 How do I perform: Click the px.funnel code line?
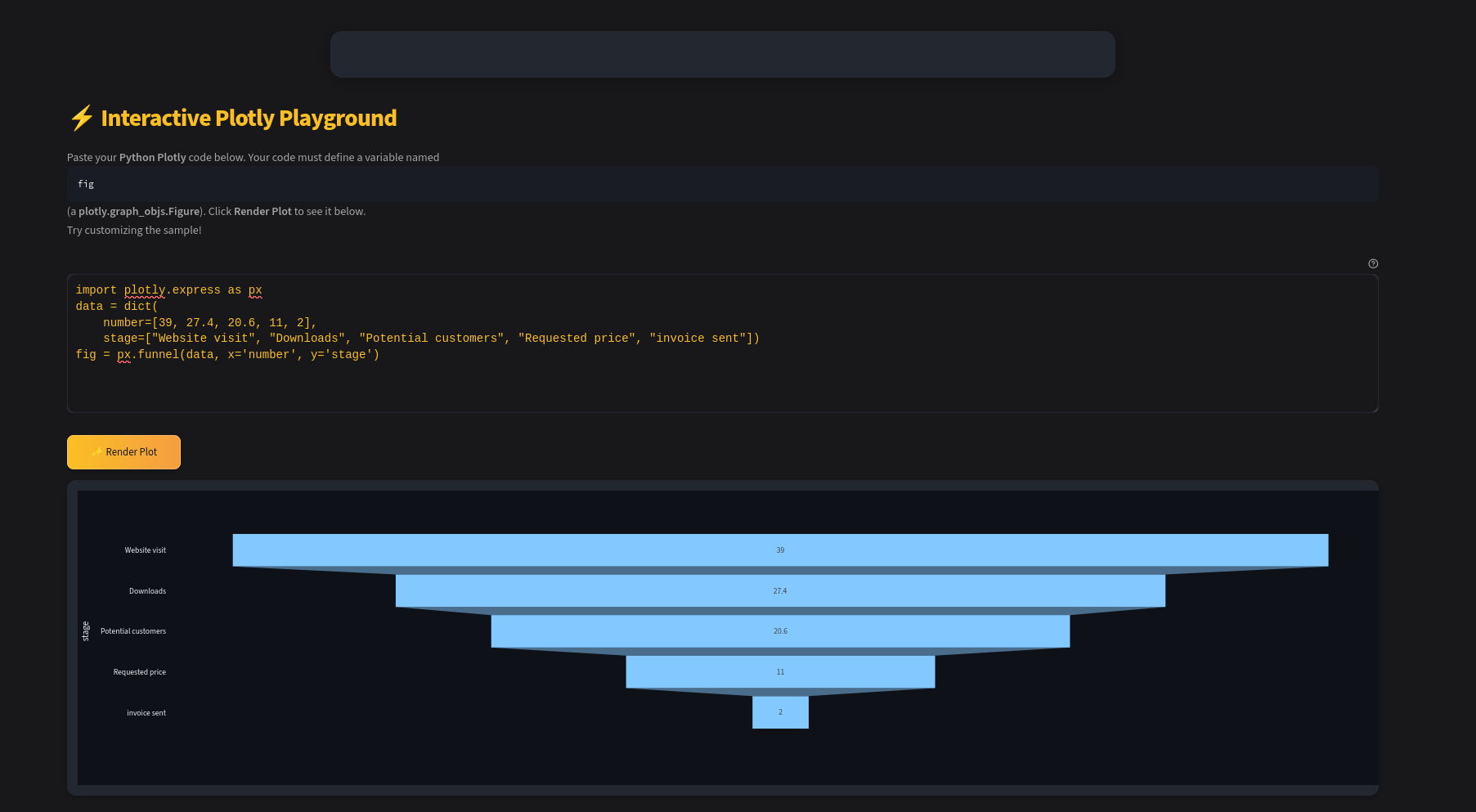[227, 355]
